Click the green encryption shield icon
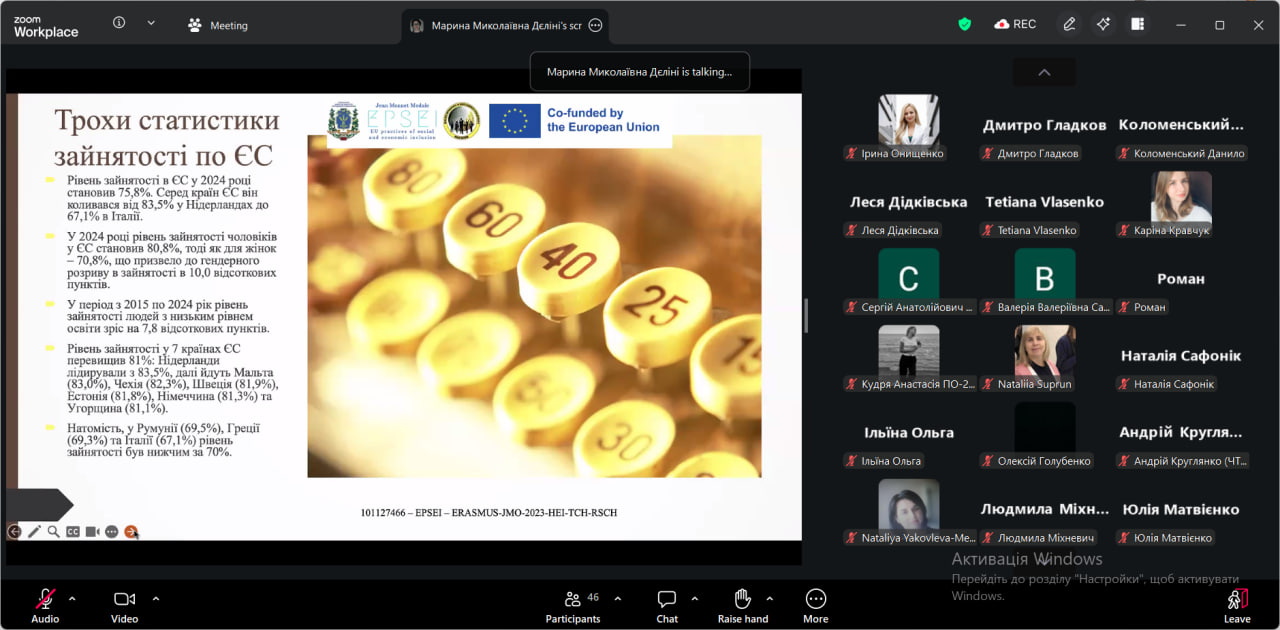The height and width of the screenshot is (630, 1280). coord(965,24)
